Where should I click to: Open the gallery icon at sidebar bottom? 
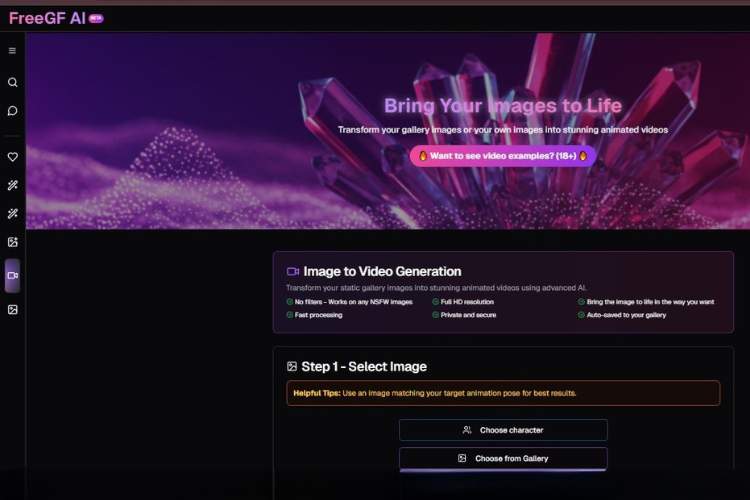point(12,310)
